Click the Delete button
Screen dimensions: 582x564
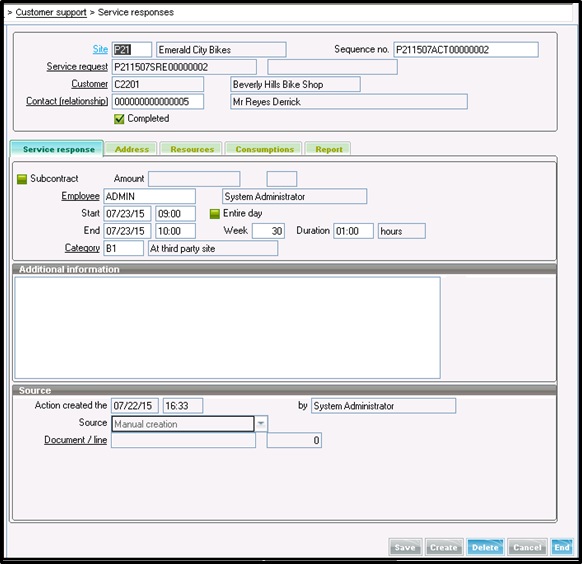(x=485, y=547)
